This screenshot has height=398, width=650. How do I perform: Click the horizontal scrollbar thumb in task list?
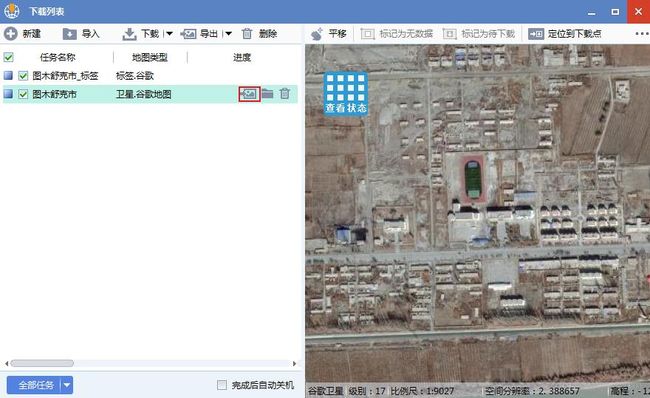42,363
